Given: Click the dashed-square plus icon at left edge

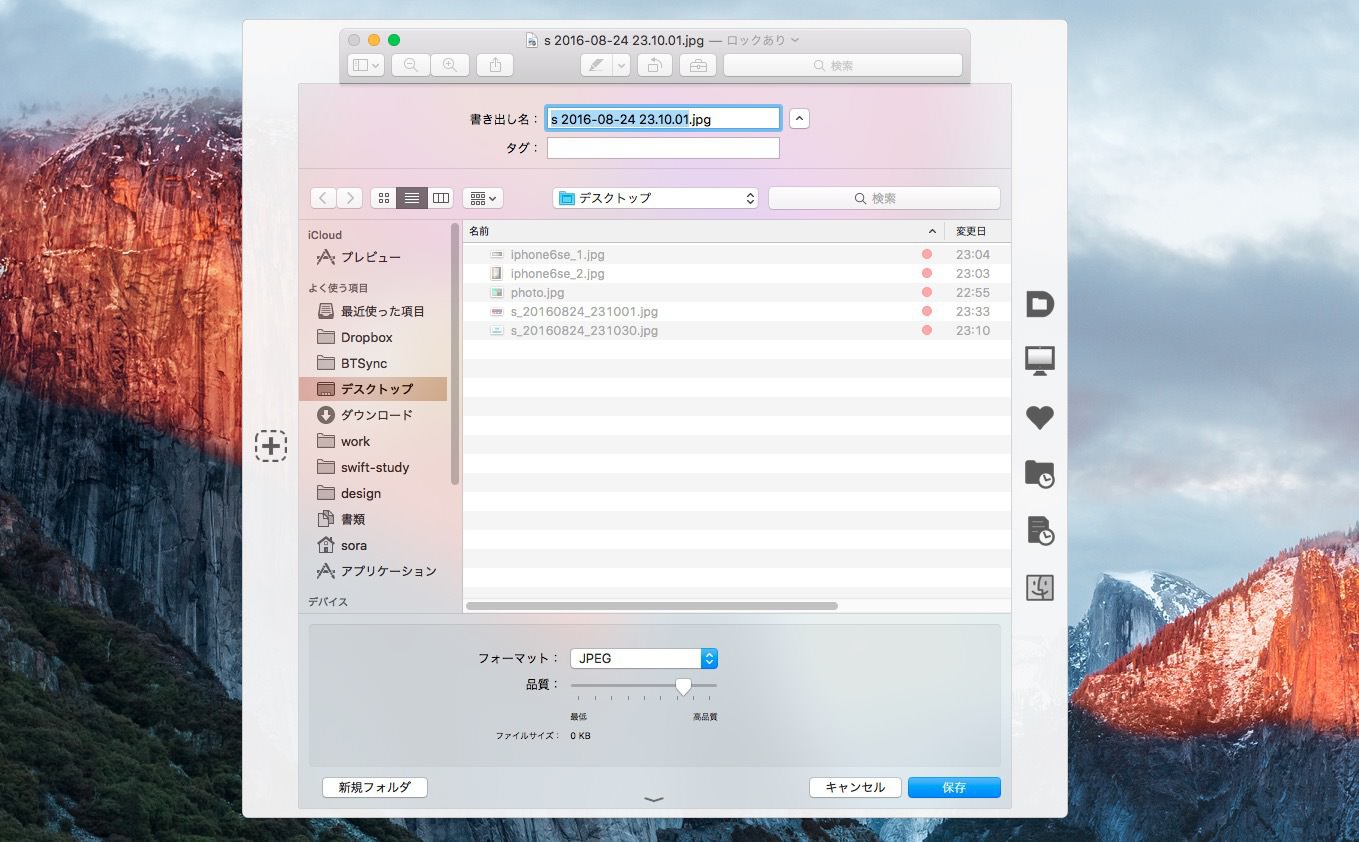Looking at the screenshot, I should point(270,446).
